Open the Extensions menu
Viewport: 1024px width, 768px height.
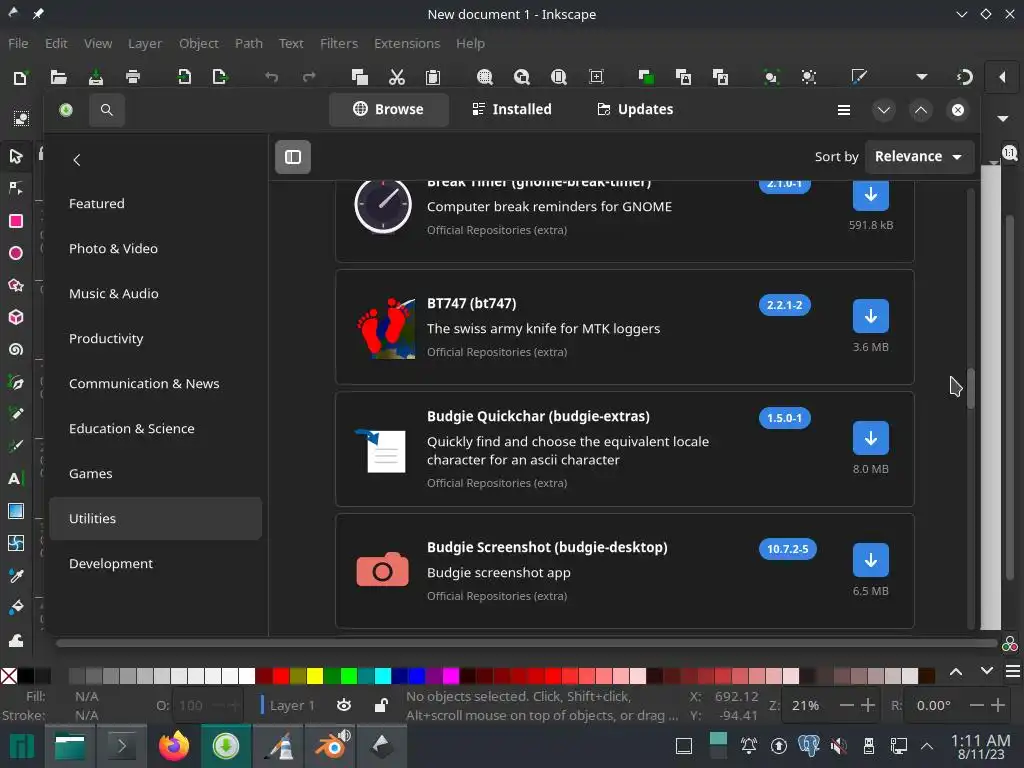407,43
